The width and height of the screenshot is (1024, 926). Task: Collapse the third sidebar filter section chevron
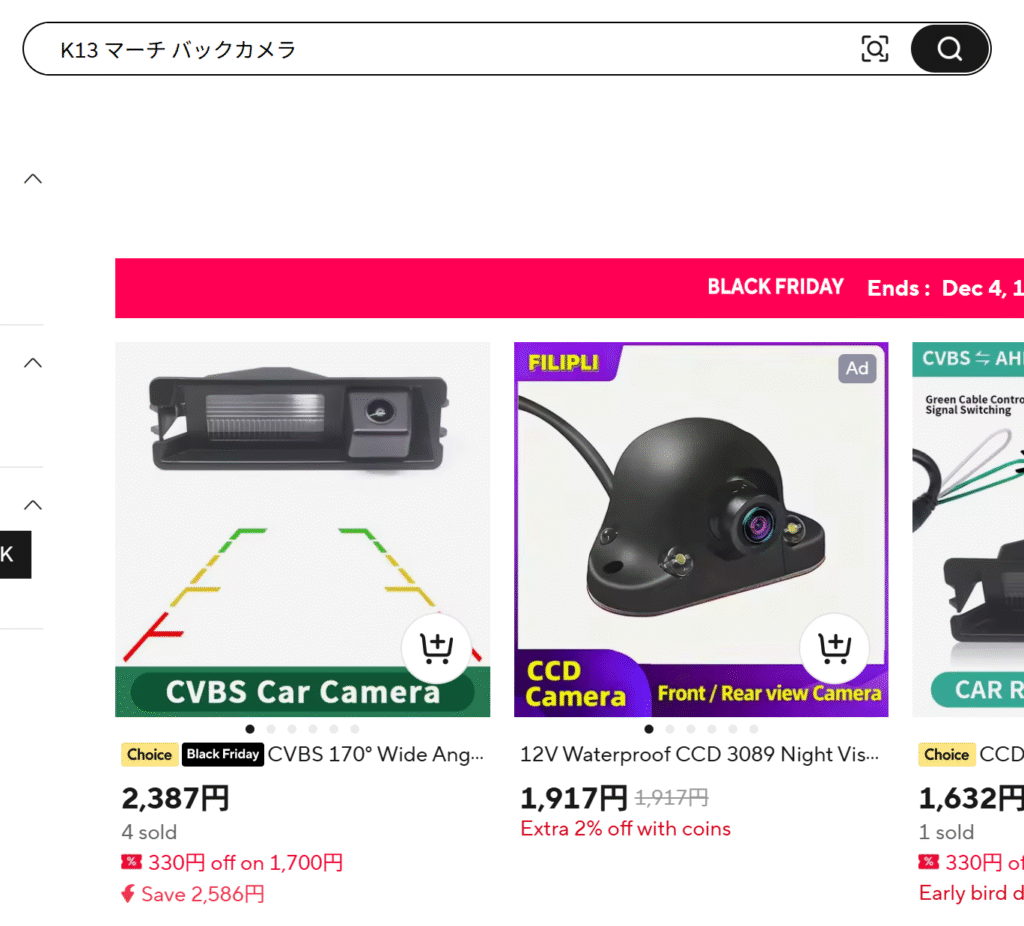[x=33, y=505]
